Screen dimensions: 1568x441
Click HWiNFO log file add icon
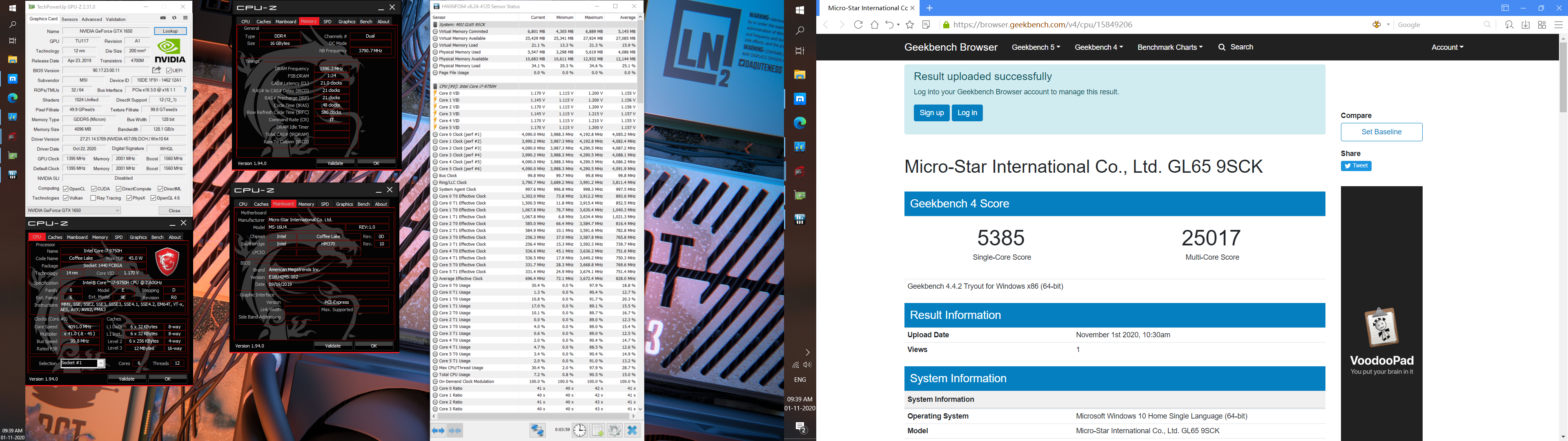point(598,431)
